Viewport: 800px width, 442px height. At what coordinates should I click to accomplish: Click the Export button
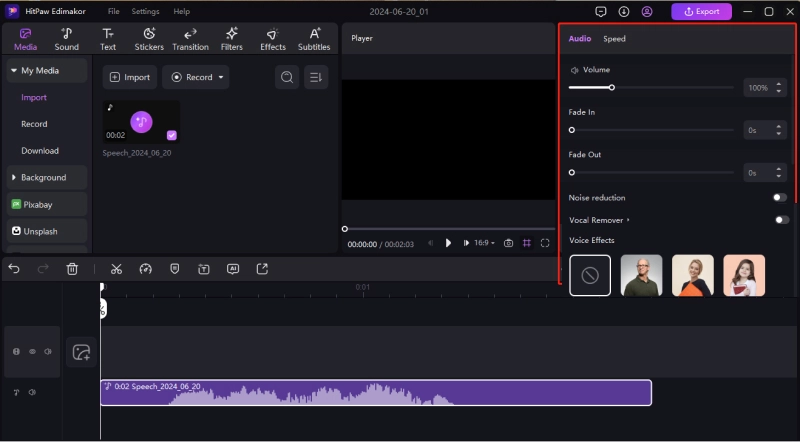pos(701,12)
